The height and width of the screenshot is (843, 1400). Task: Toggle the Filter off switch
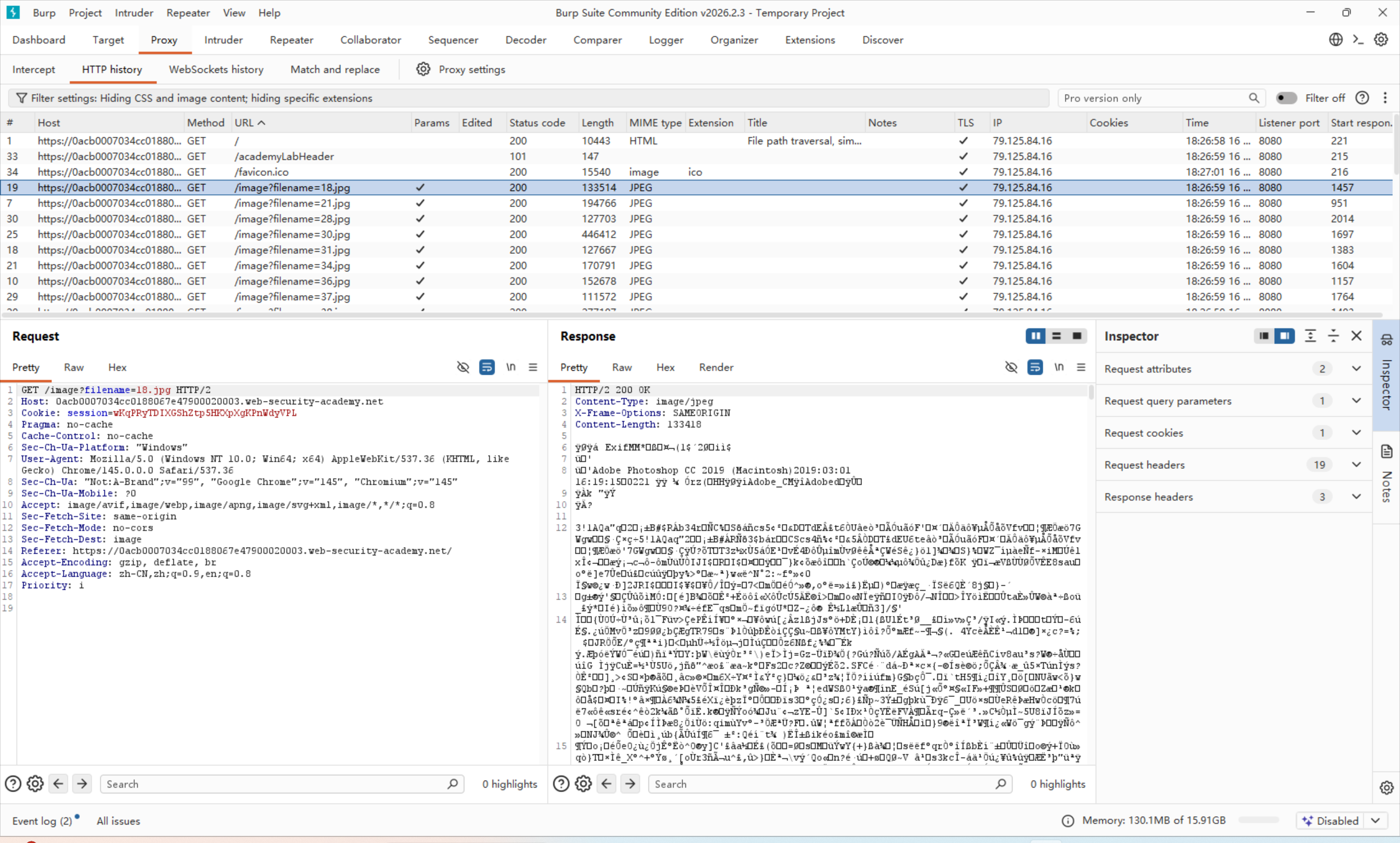(x=1286, y=98)
